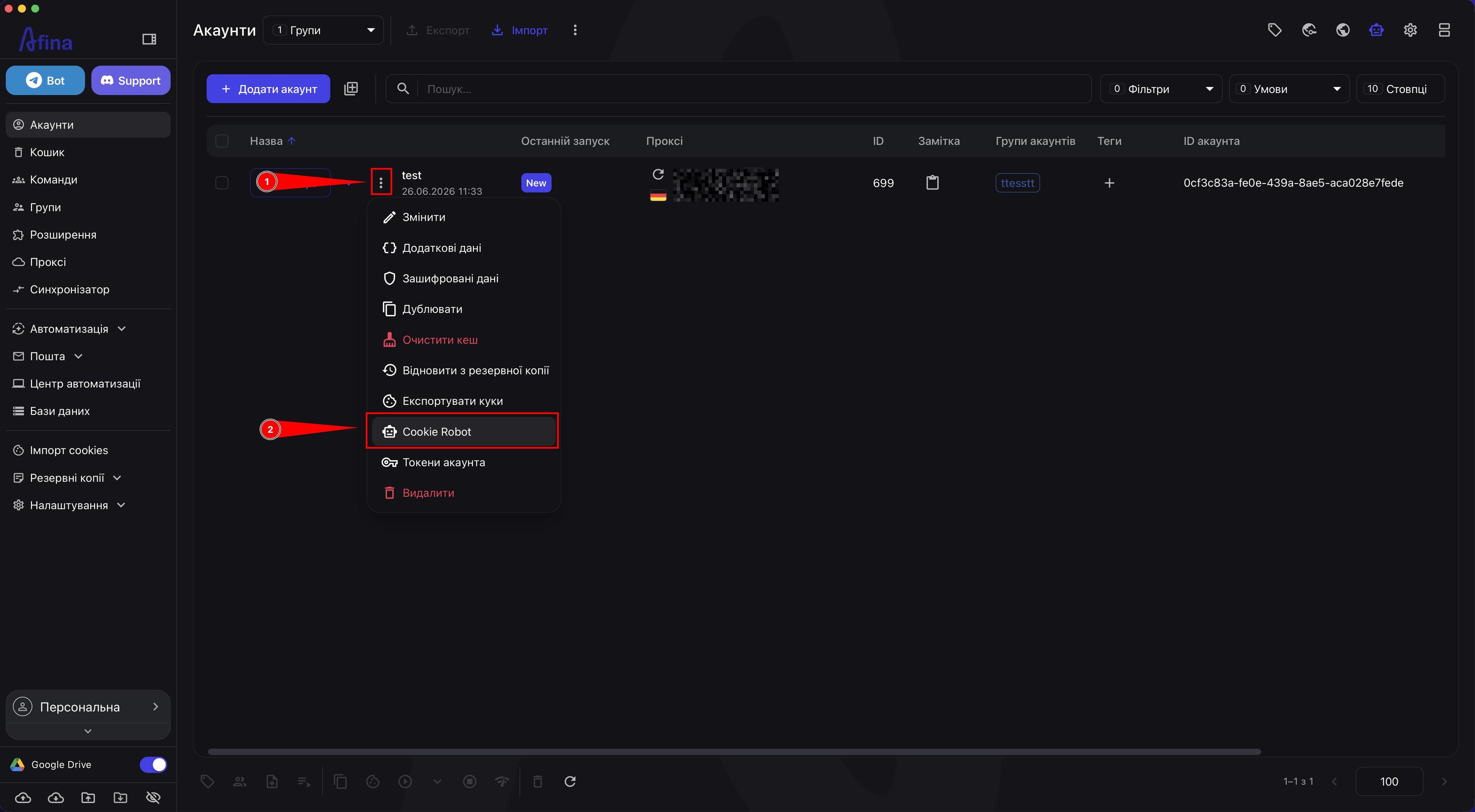This screenshot has height=812, width=1475.
Task: Open the cookie globe icon in top bar
Action: click(x=1309, y=30)
